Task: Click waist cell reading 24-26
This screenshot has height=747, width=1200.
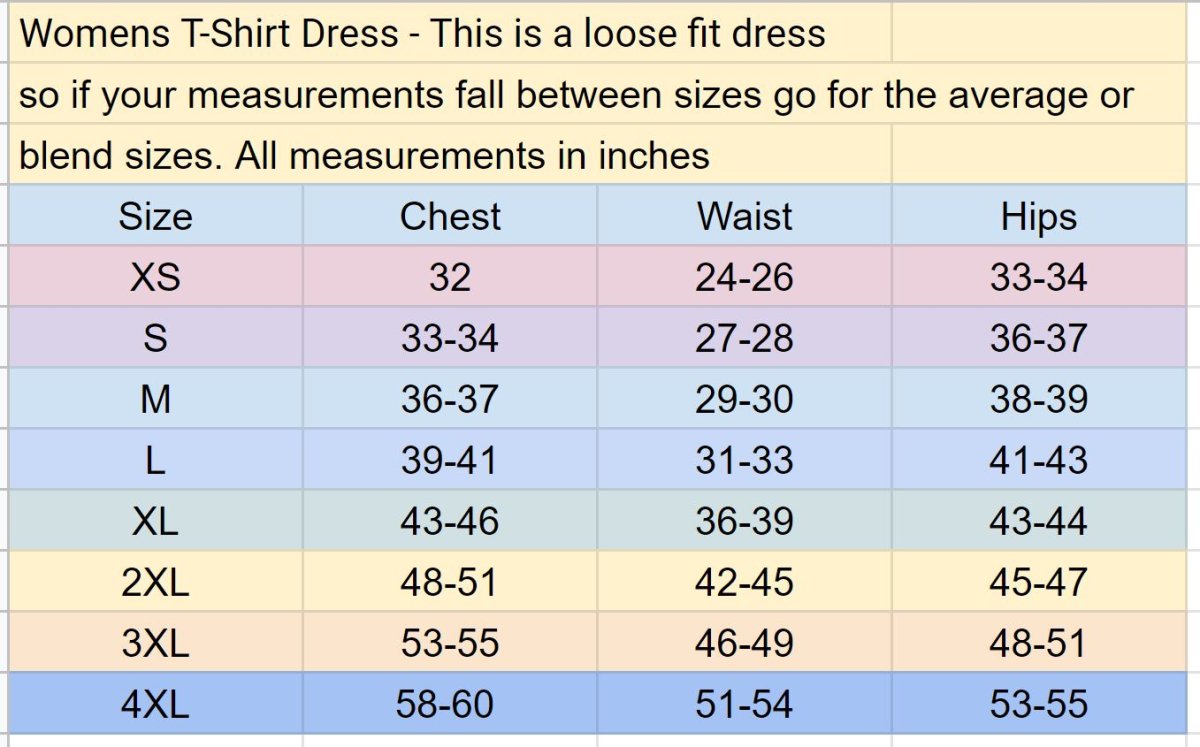Action: (744, 277)
